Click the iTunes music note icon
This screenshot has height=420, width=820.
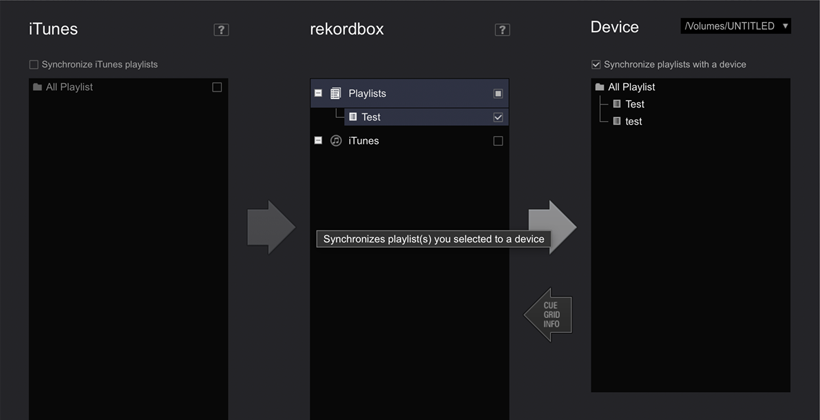[x=336, y=141]
